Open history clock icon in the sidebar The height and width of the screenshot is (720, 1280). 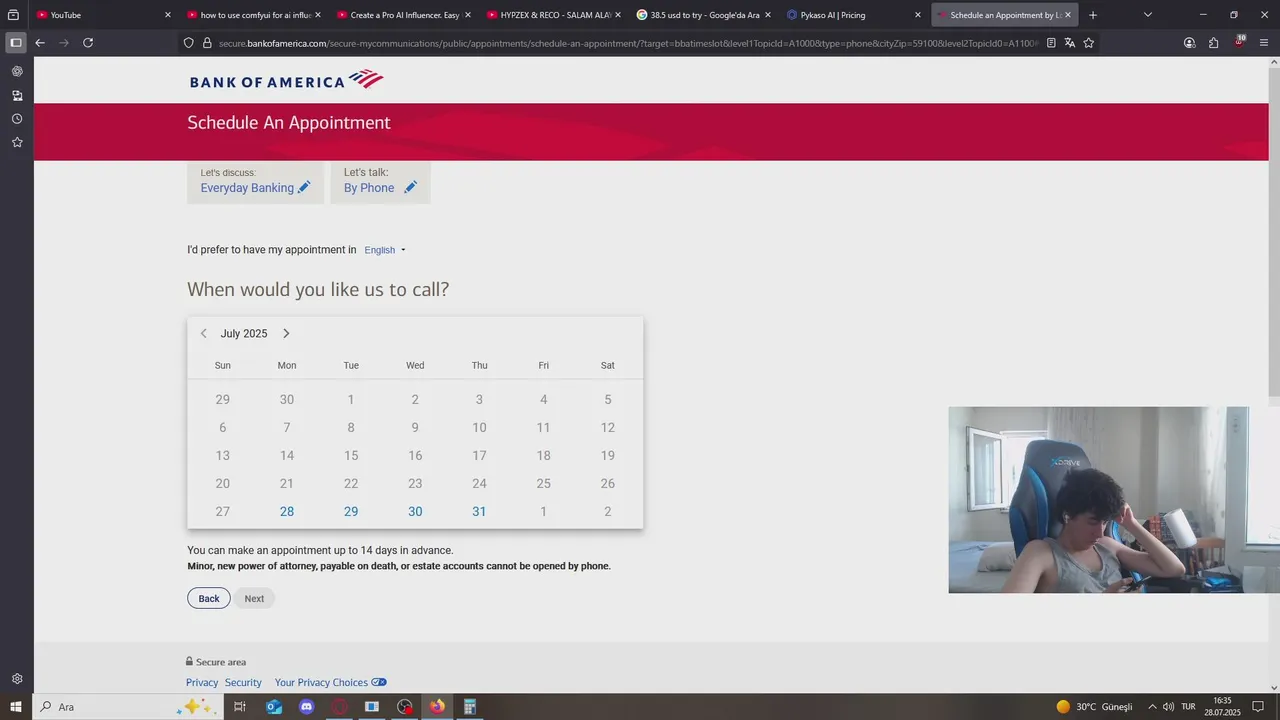point(17,119)
